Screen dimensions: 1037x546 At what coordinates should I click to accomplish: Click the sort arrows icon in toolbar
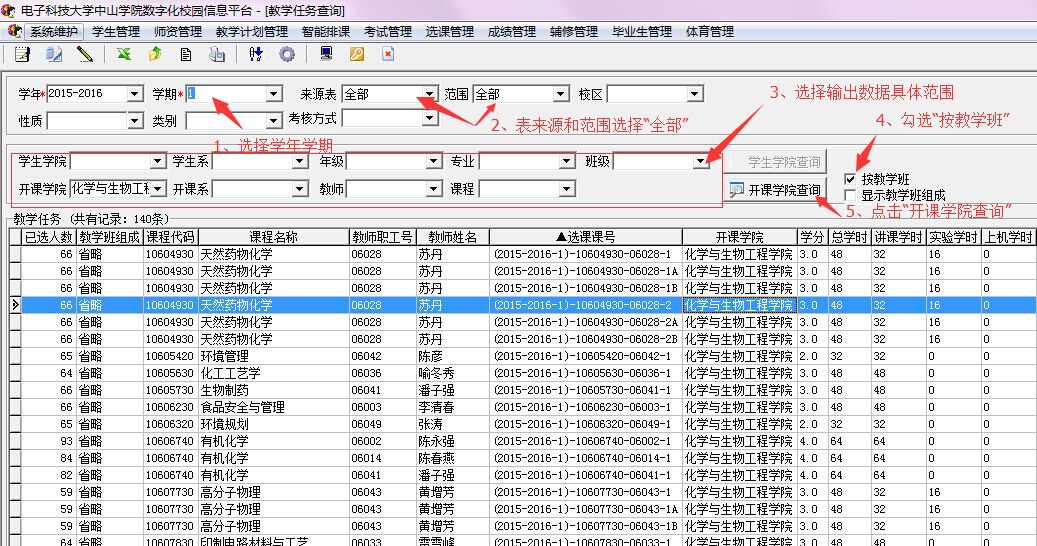(256, 54)
